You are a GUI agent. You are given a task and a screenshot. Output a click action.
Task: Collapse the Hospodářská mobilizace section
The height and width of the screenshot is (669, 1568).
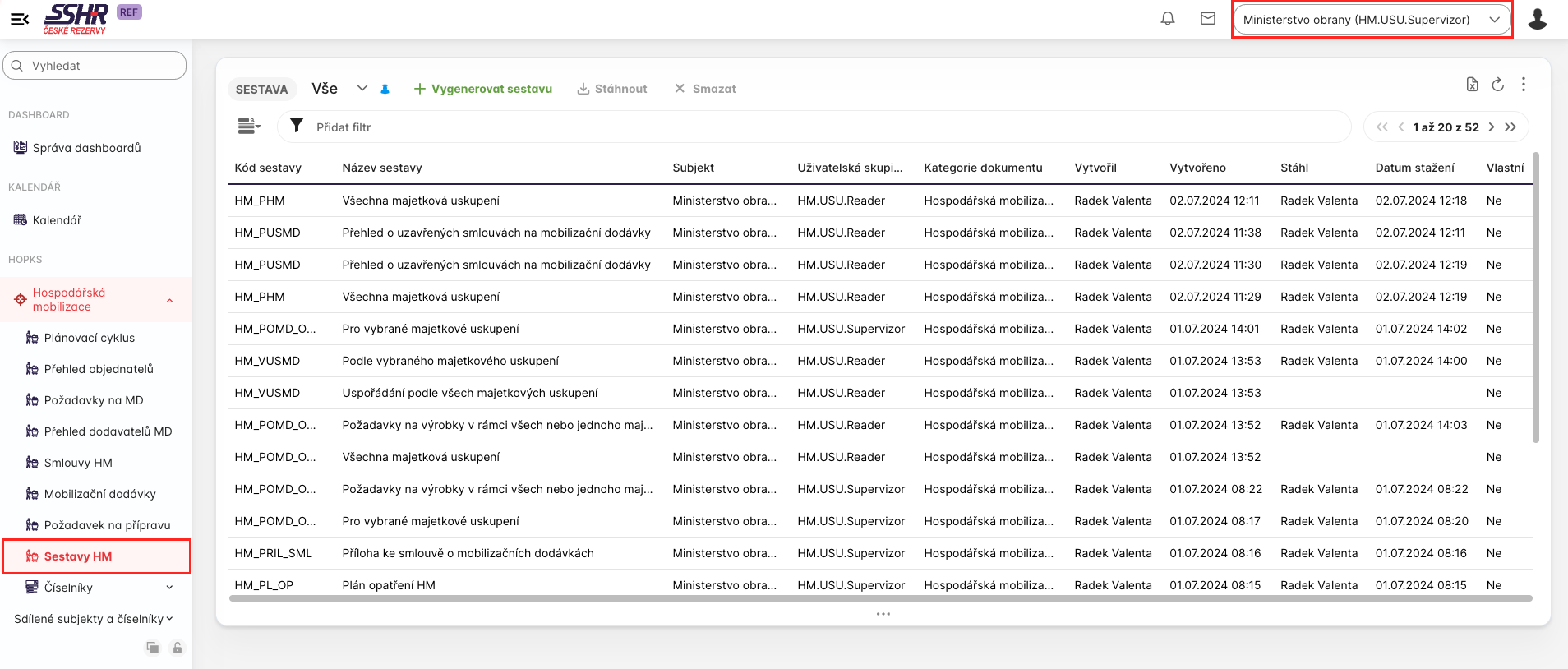pos(169,300)
